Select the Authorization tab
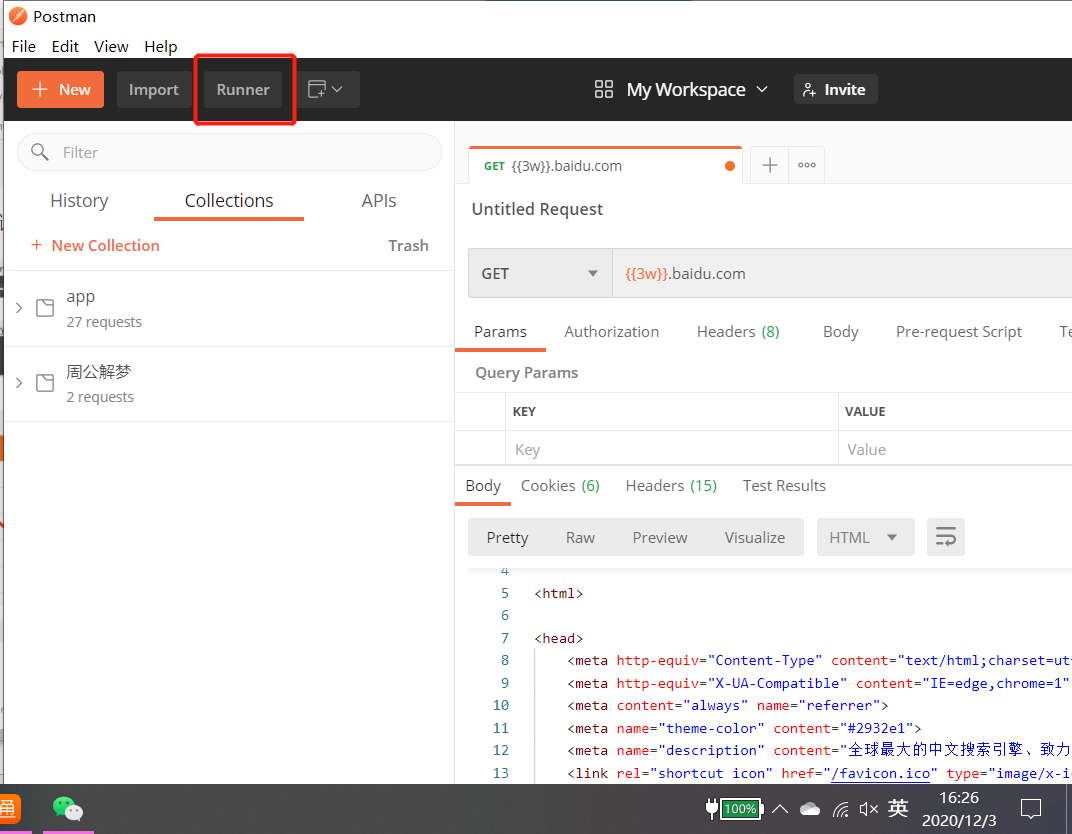 click(612, 332)
